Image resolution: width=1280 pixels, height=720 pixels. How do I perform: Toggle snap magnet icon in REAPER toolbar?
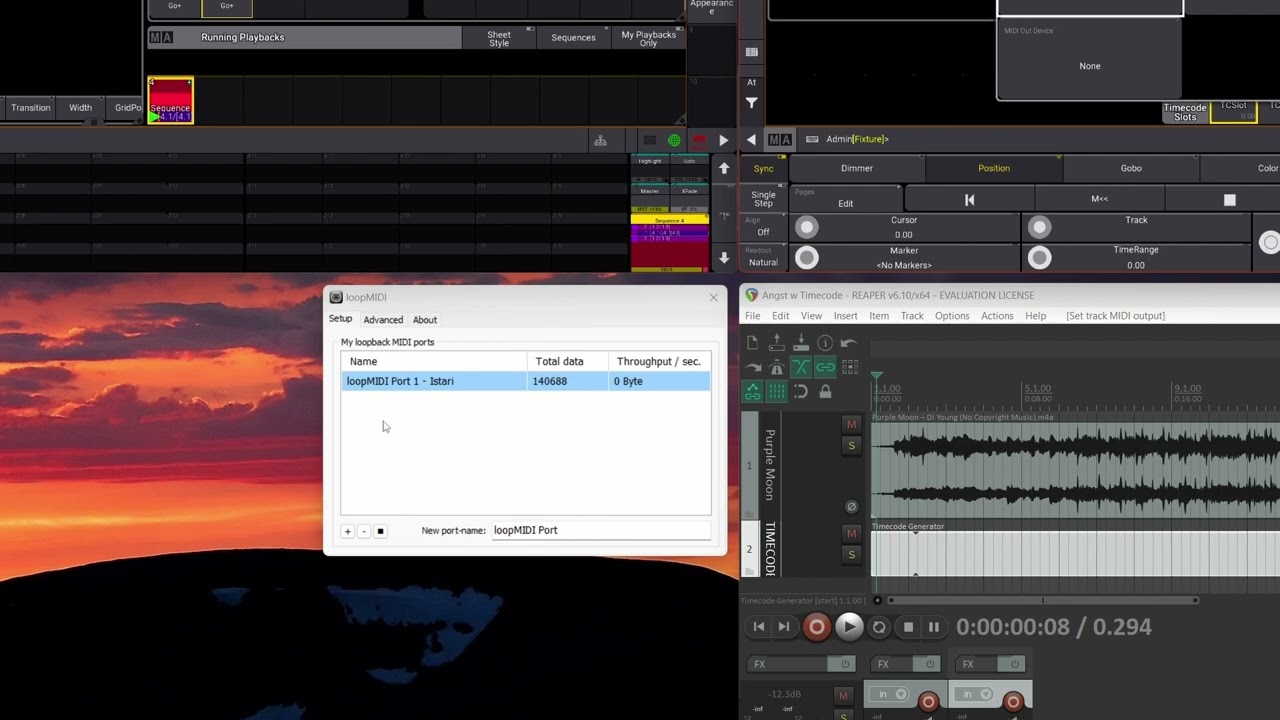801,391
